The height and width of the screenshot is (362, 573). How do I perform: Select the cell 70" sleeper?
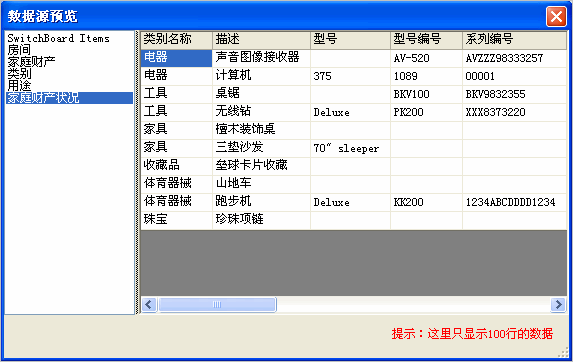pos(350,148)
